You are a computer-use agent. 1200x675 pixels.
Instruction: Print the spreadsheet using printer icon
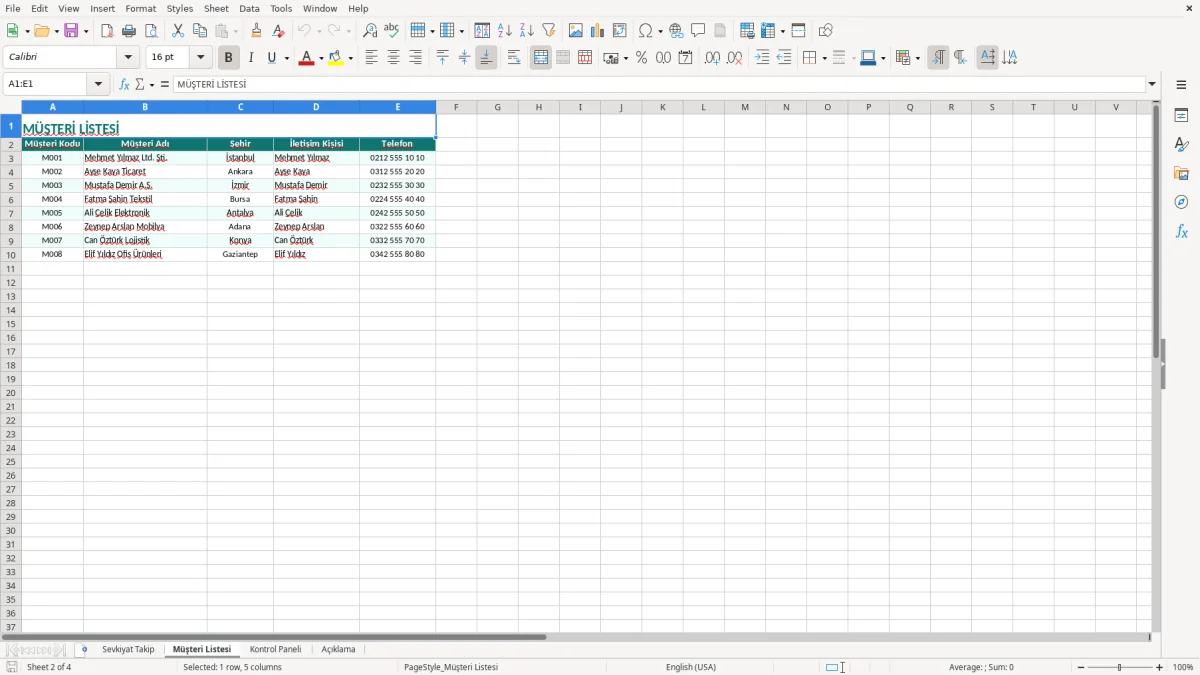[129, 31]
